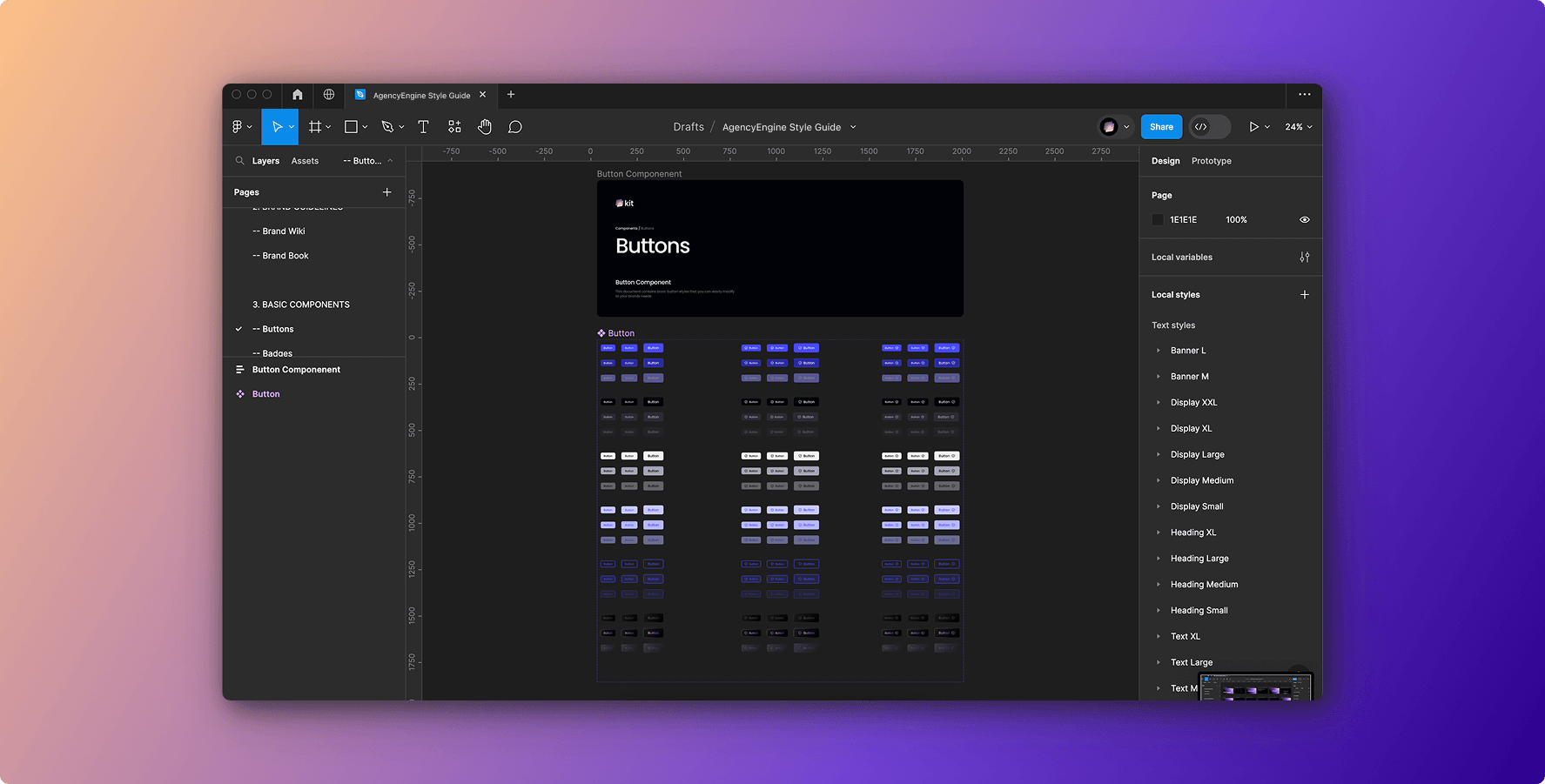Switch to the Assets tab
Image resolution: width=1545 pixels, height=784 pixels.
pyautogui.click(x=305, y=161)
